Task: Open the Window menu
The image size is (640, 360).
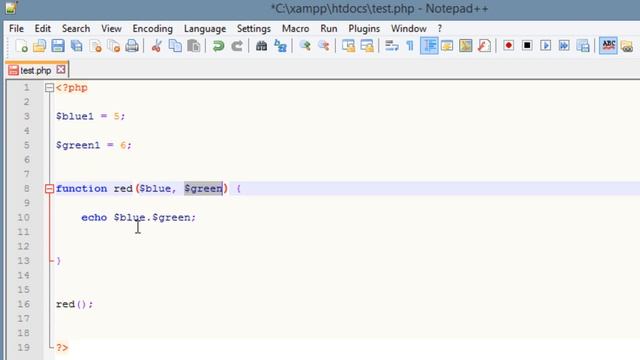Action: 409,29
